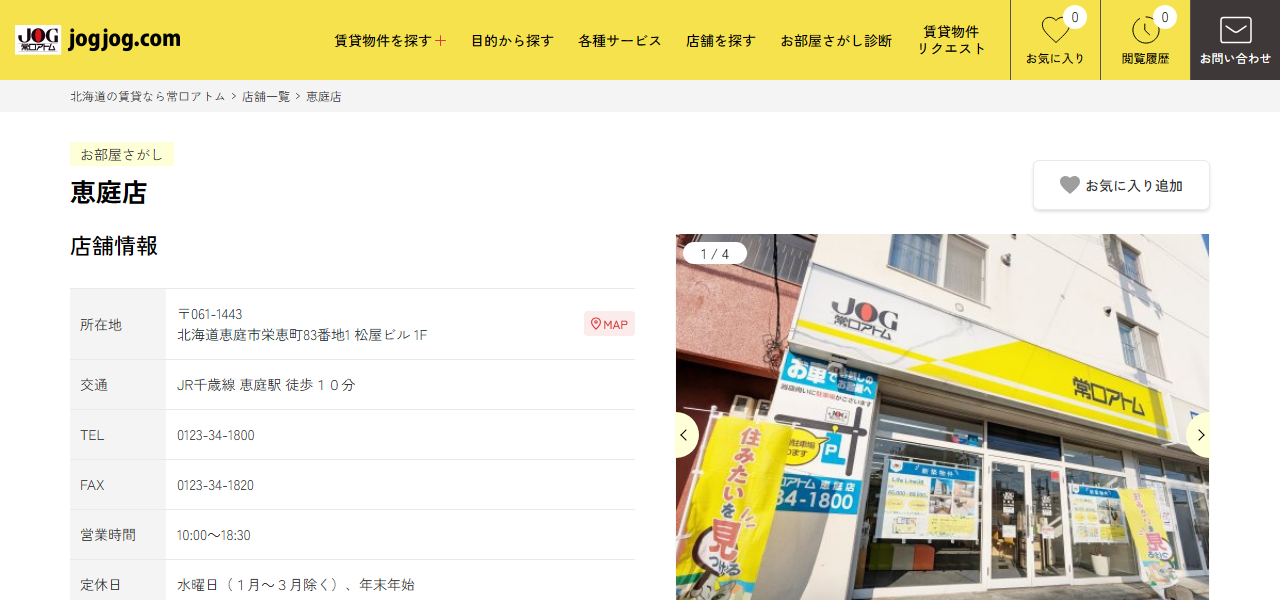Expand 賃貸物件を探す menu with plus sign
This screenshot has height=600, width=1280.
[390, 41]
